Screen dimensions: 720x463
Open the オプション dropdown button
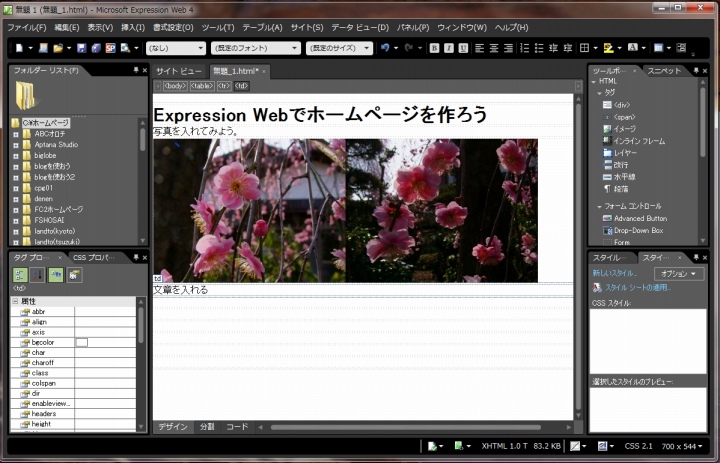pos(678,274)
